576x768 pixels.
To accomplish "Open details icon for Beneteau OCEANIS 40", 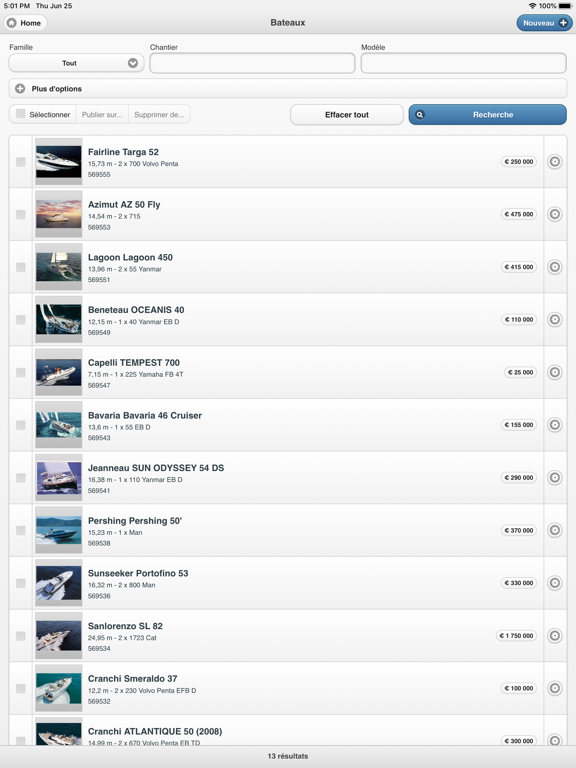I will [x=554, y=319].
